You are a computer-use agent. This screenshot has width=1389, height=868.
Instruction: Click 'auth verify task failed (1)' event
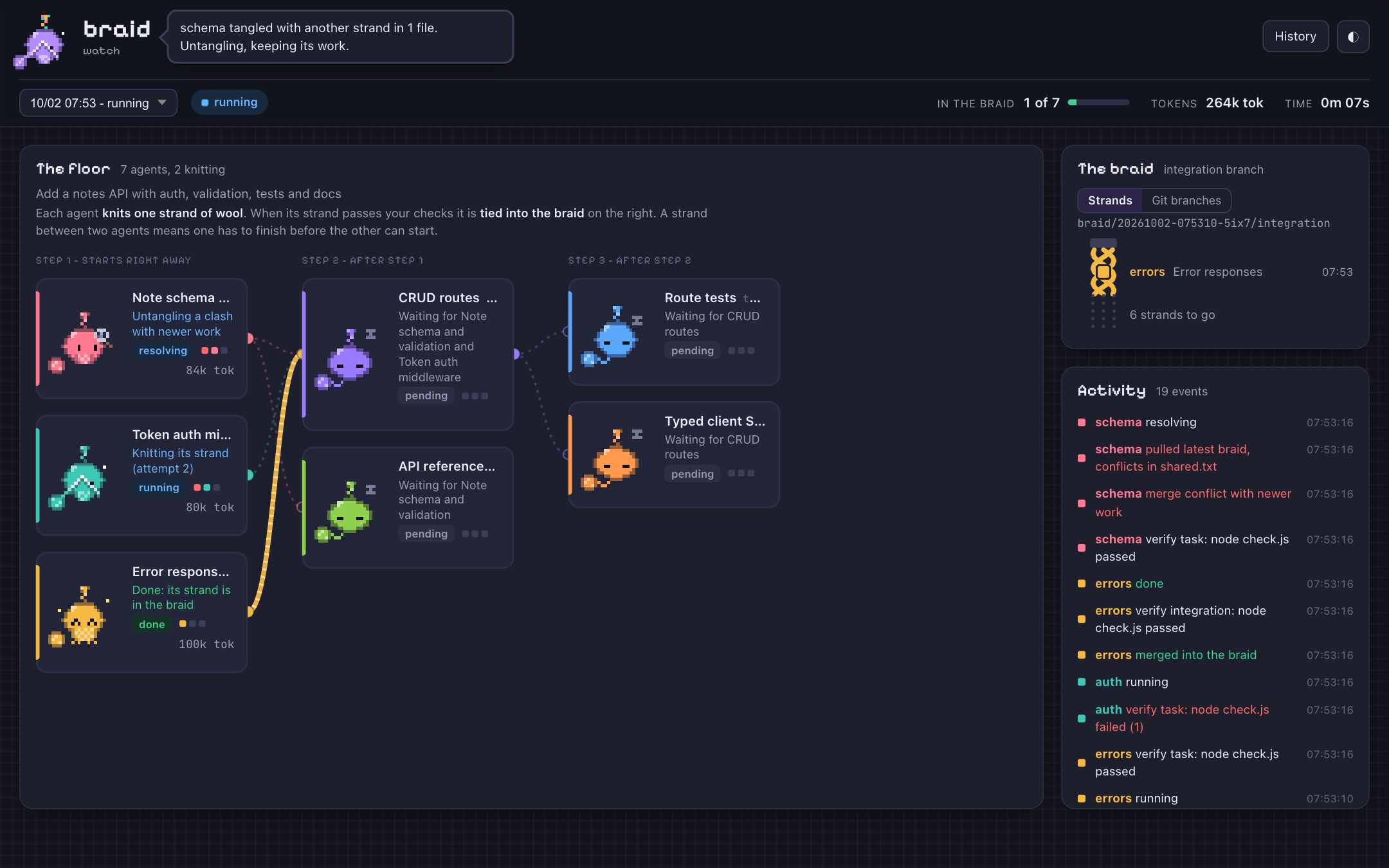[x=1215, y=718]
